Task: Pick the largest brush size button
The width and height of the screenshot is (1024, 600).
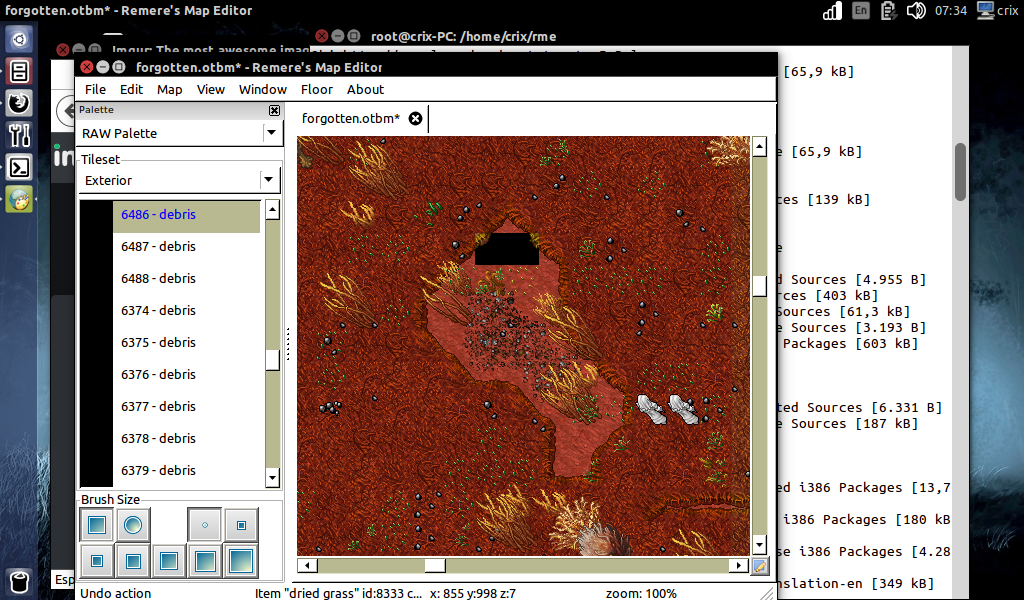Action: pyautogui.click(x=241, y=561)
